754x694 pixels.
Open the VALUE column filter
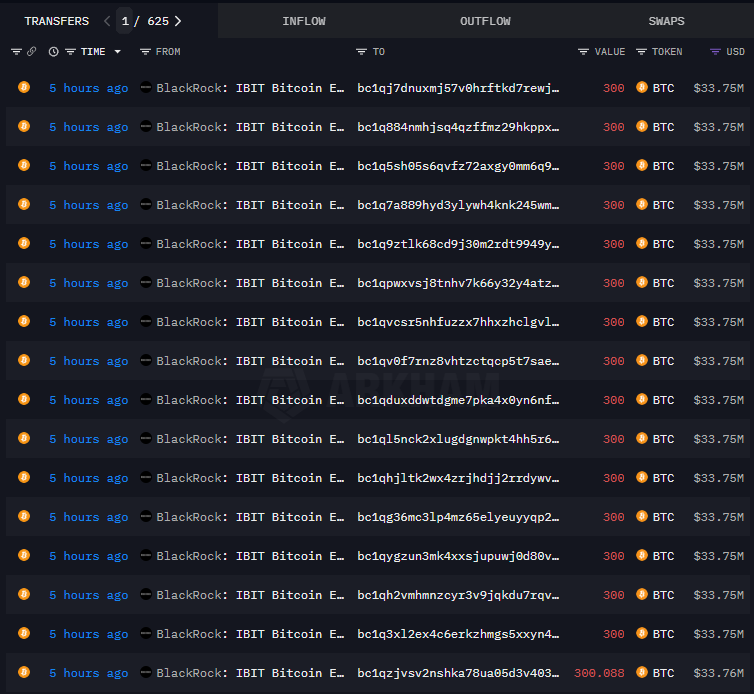(583, 51)
